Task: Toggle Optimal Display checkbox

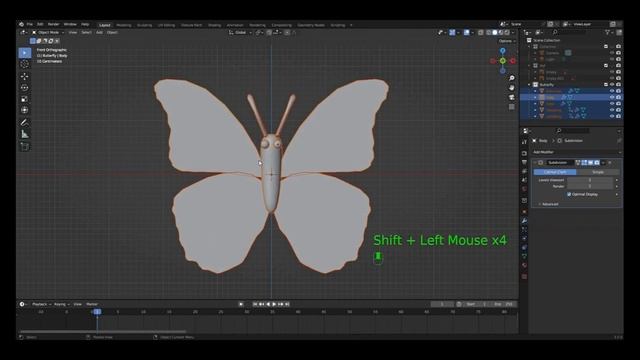Action: (569, 194)
